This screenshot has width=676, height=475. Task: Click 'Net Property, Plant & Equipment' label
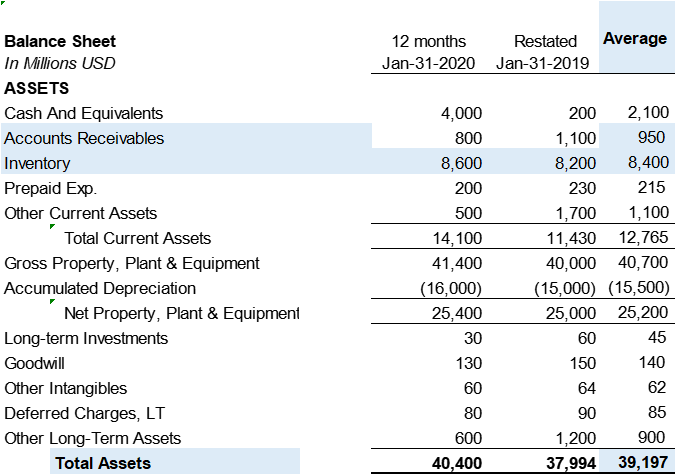182,313
